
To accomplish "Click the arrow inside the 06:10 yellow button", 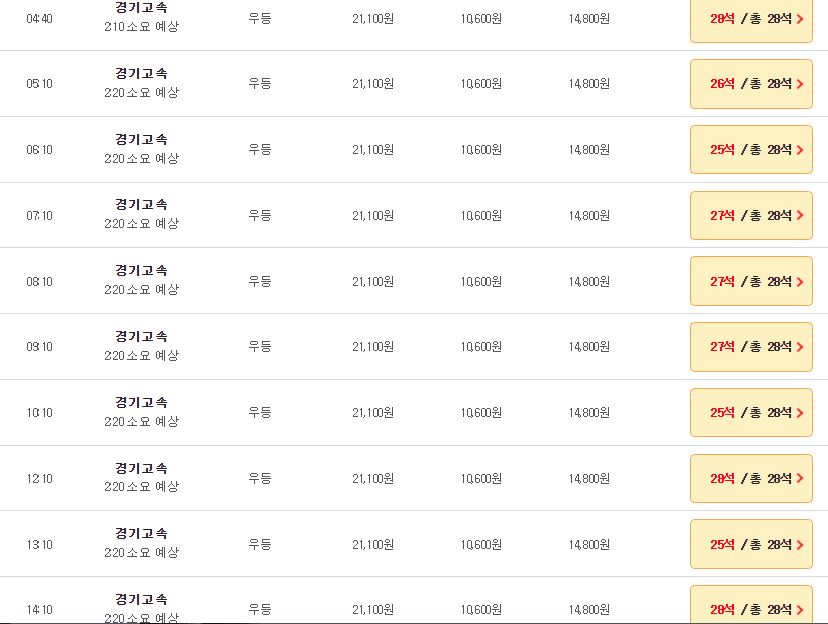I will (x=800, y=149).
